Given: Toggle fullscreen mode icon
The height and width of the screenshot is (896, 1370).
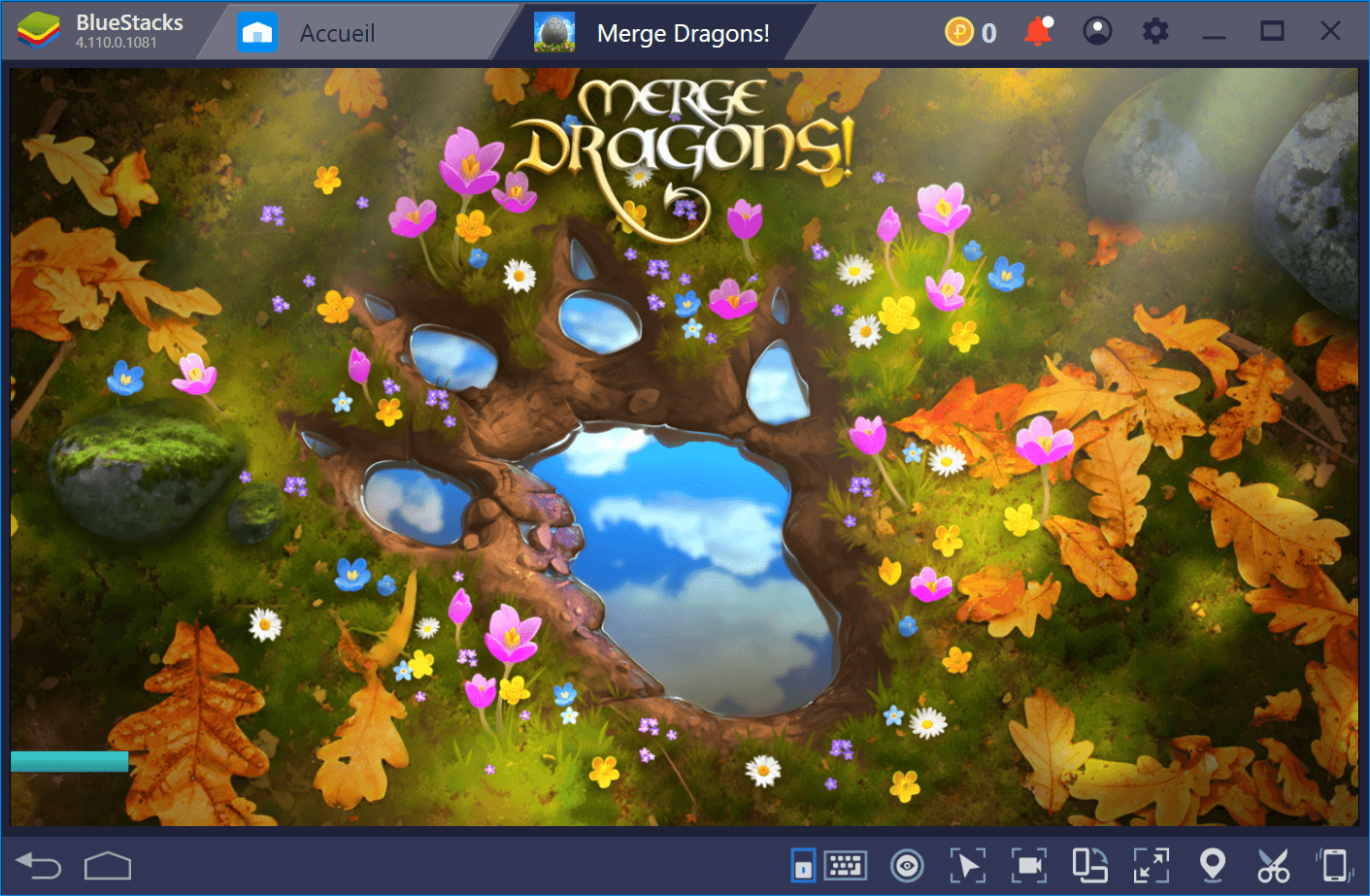Looking at the screenshot, I should click(1152, 865).
